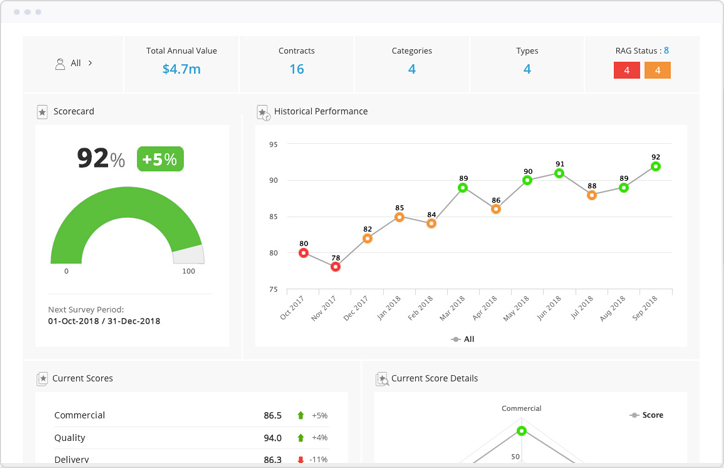Click the Current Score Details panel icon
The width and height of the screenshot is (724, 468).
381,379
